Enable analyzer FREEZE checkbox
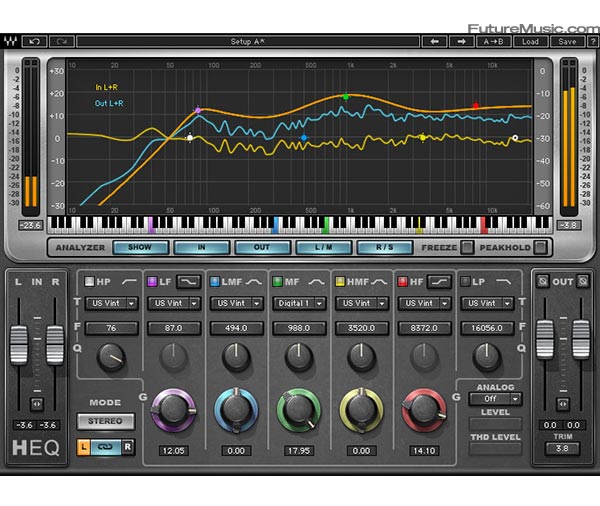This screenshot has width=600, height=506. pyautogui.click(x=467, y=247)
